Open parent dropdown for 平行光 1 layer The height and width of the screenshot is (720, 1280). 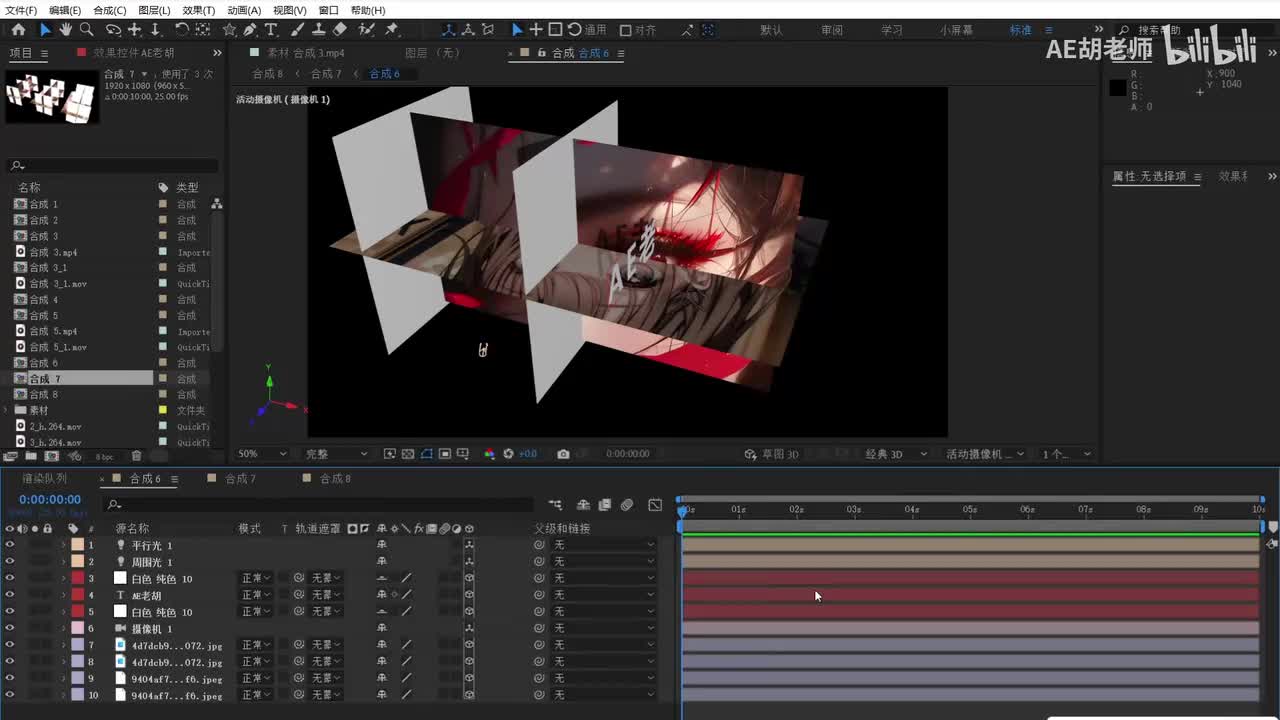pos(604,545)
